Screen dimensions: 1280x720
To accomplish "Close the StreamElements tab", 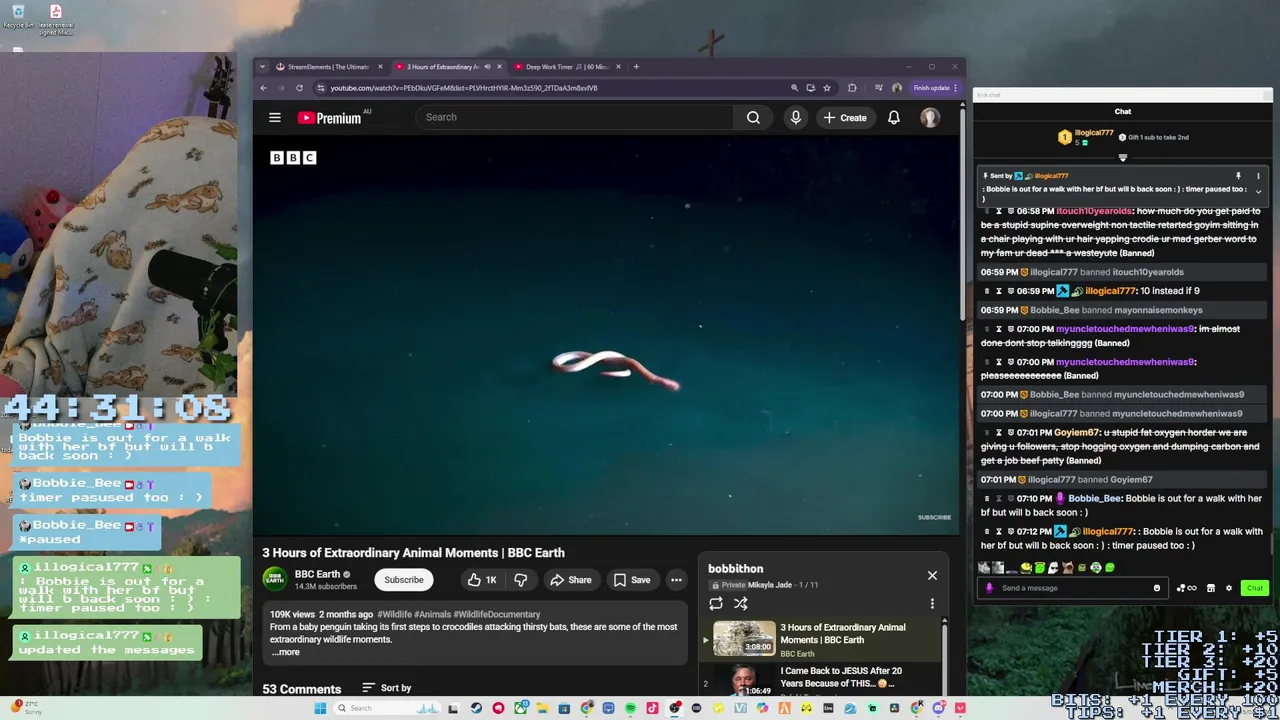I will [x=380, y=67].
